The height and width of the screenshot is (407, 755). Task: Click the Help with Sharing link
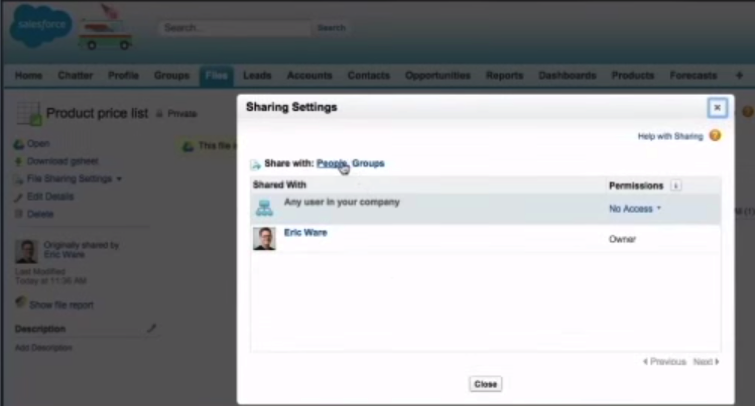click(x=670, y=136)
